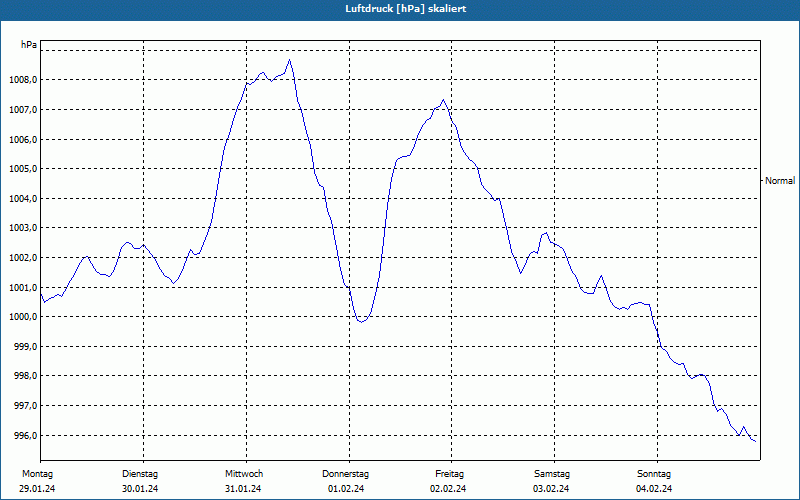The image size is (800, 500).
Task: Select the 998,0 axis value
Action: pos(25,376)
